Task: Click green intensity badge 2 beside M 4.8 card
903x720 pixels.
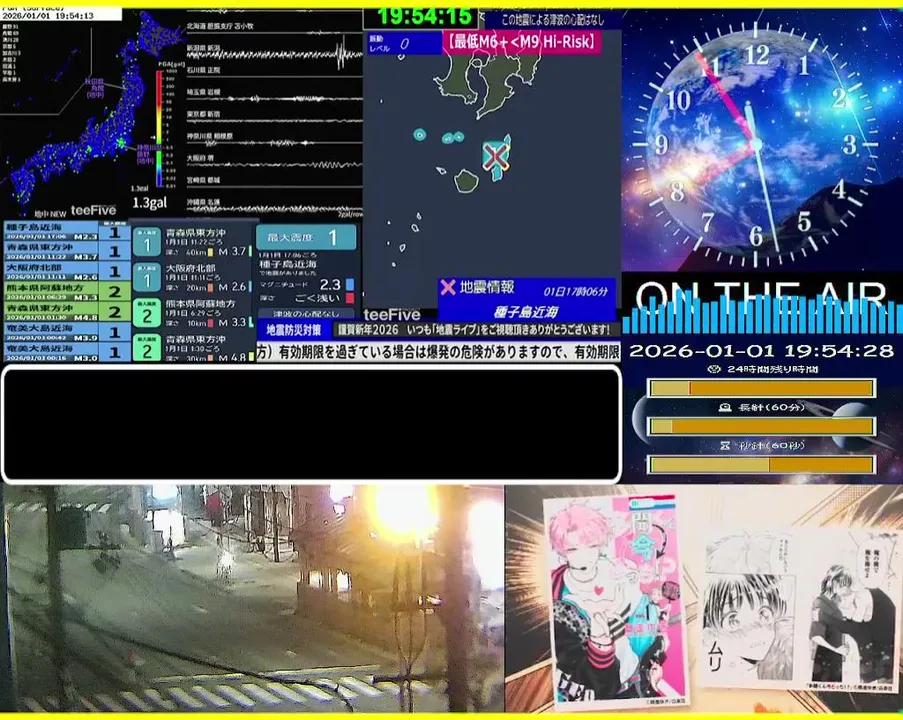Action: (147, 348)
